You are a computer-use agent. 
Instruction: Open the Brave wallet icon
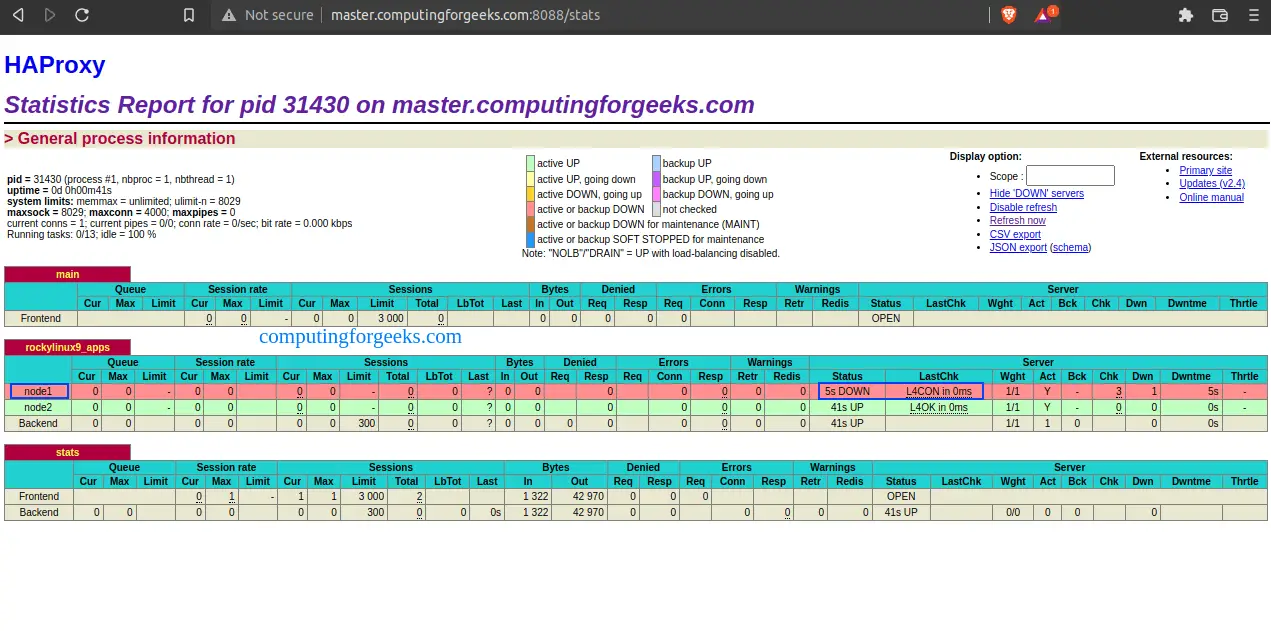pyautogui.click(x=1219, y=15)
